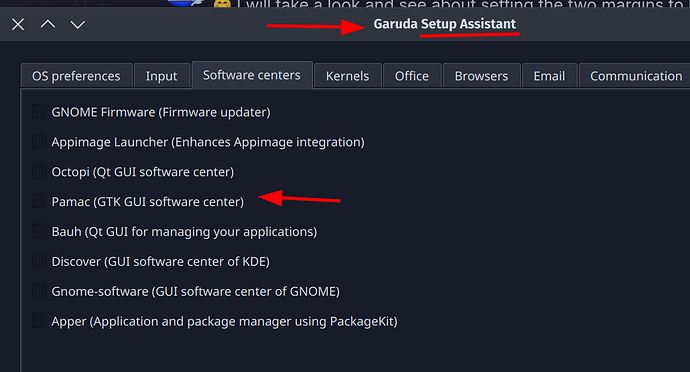Enable Discover KDE software center checkbox
This screenshot has height=372, width=690.
pyautogui.click(x=39, y=262)
